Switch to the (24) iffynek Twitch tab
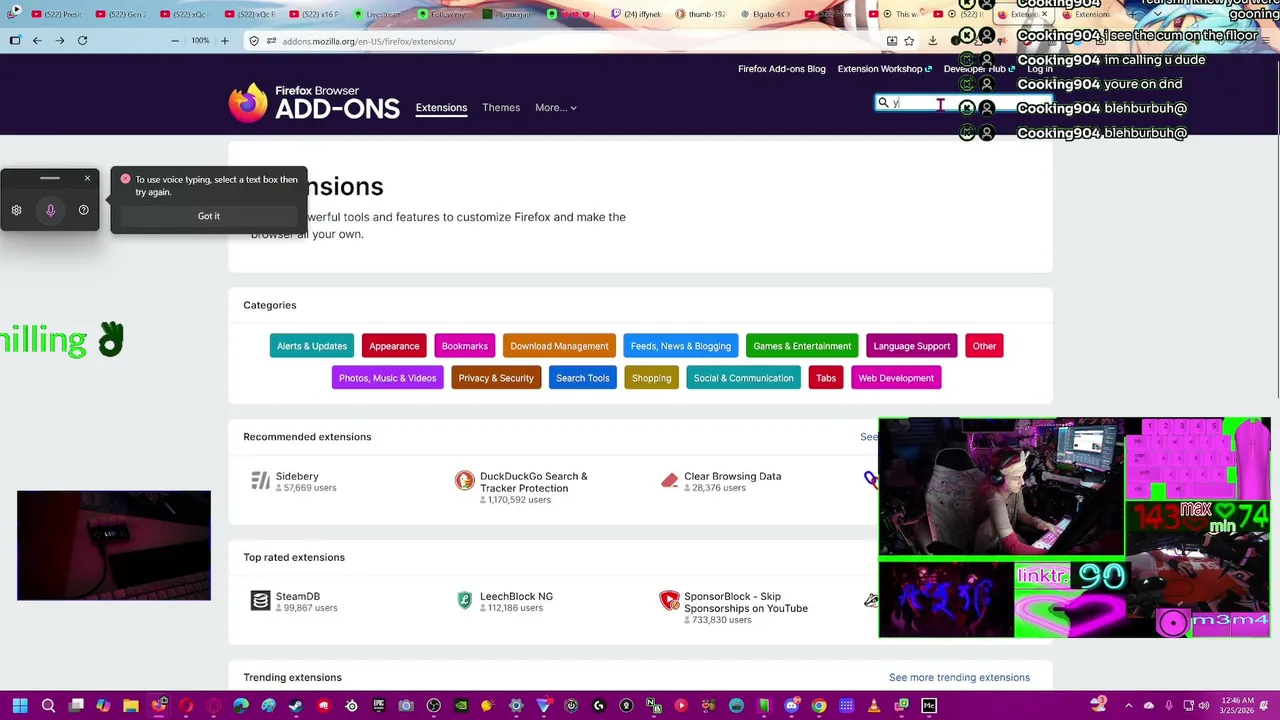Image resolution: width=1280 pixels, height=720 pixels. (x=637, y=15)
